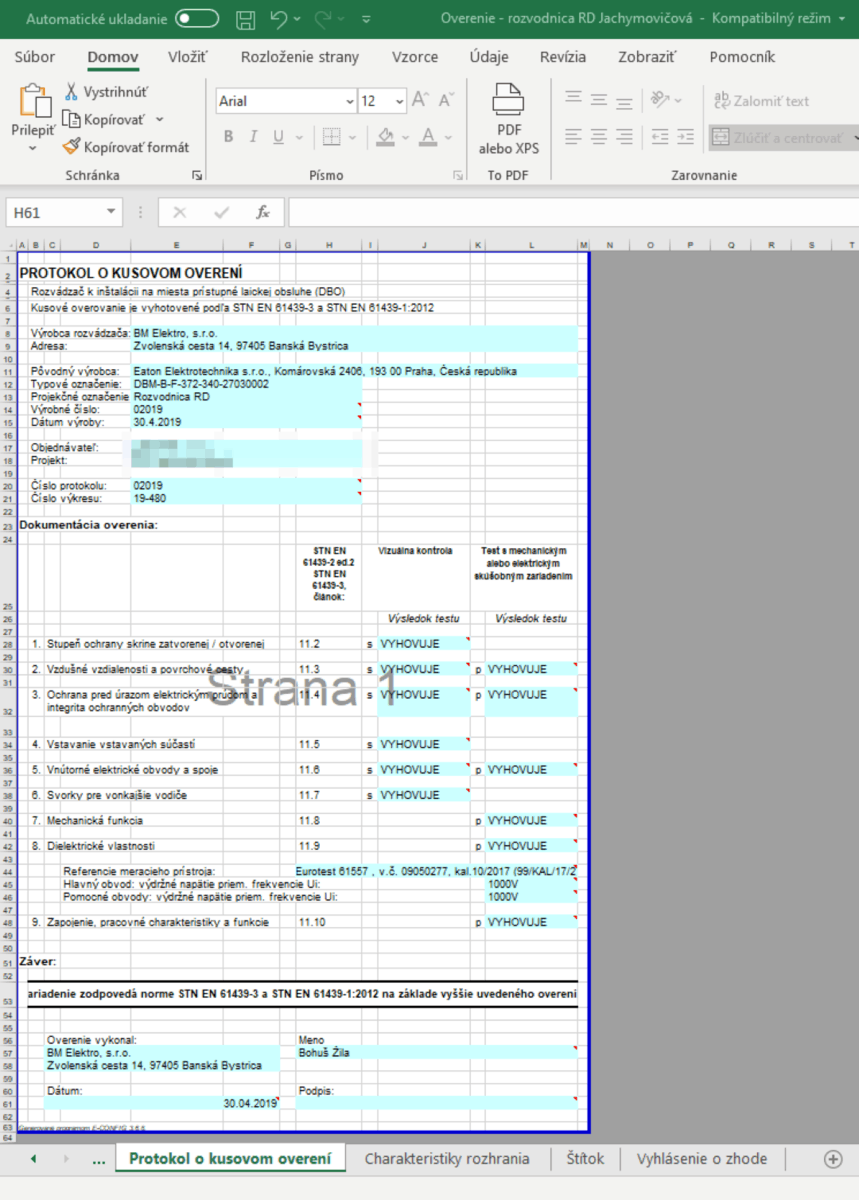The image size is (859, 1200).
Task: Click the Save icon in title bar
Action: pyautogui.click(x=245, y=19)
